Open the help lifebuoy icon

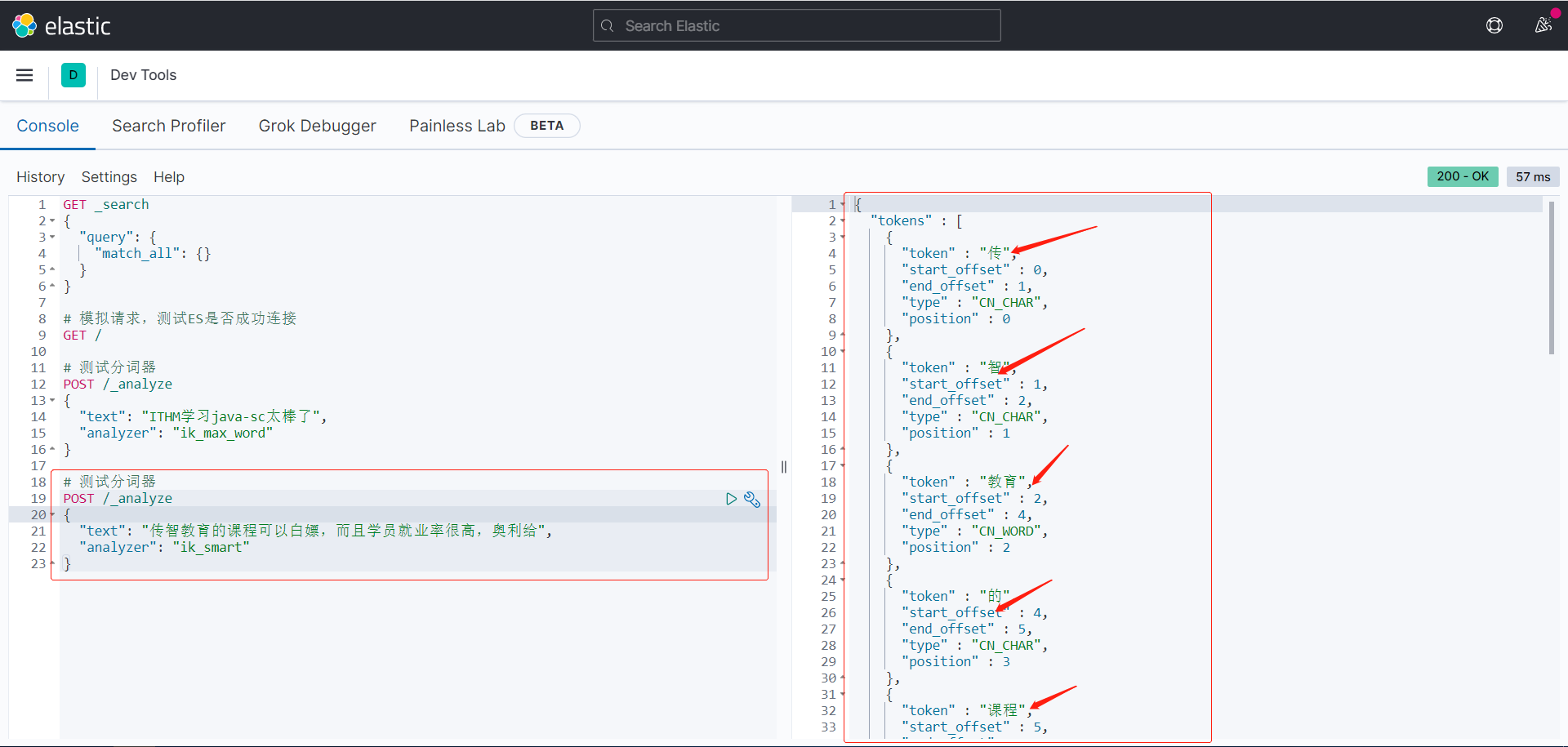pos(1494,25)
